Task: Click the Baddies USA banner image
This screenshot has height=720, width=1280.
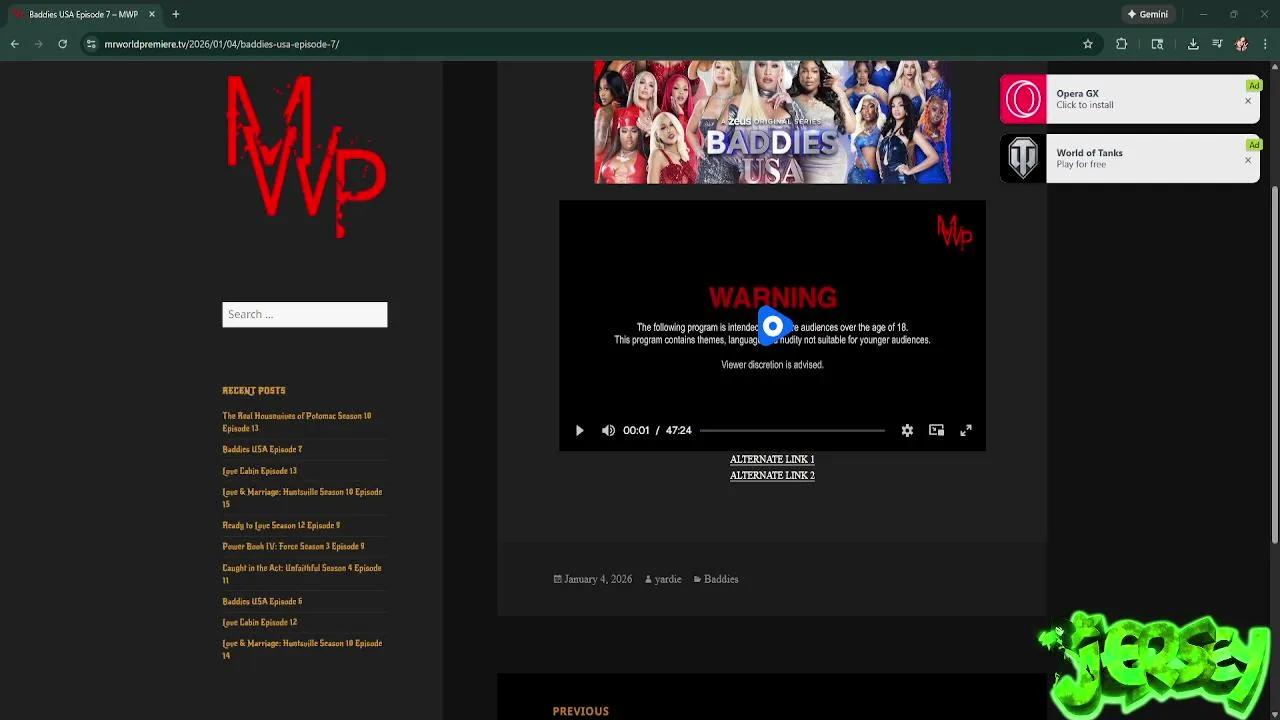Action: (772, 122)
